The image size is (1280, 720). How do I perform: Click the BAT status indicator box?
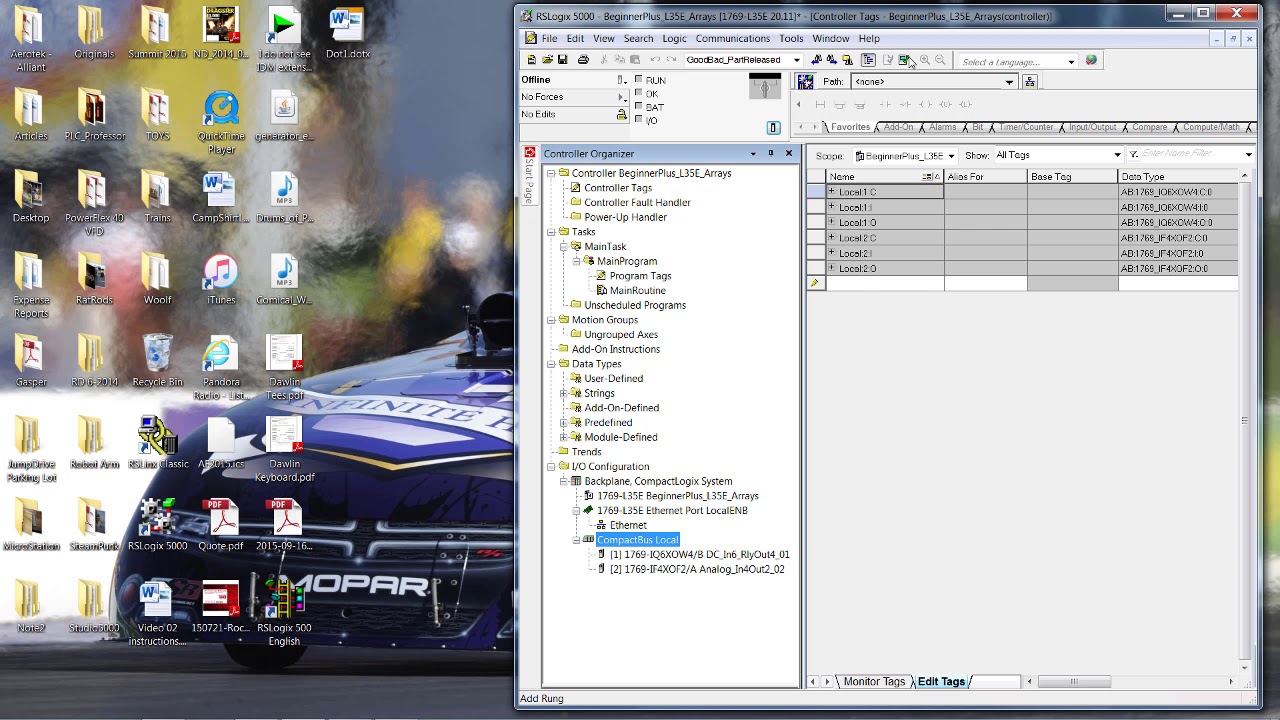click(639, 106)
